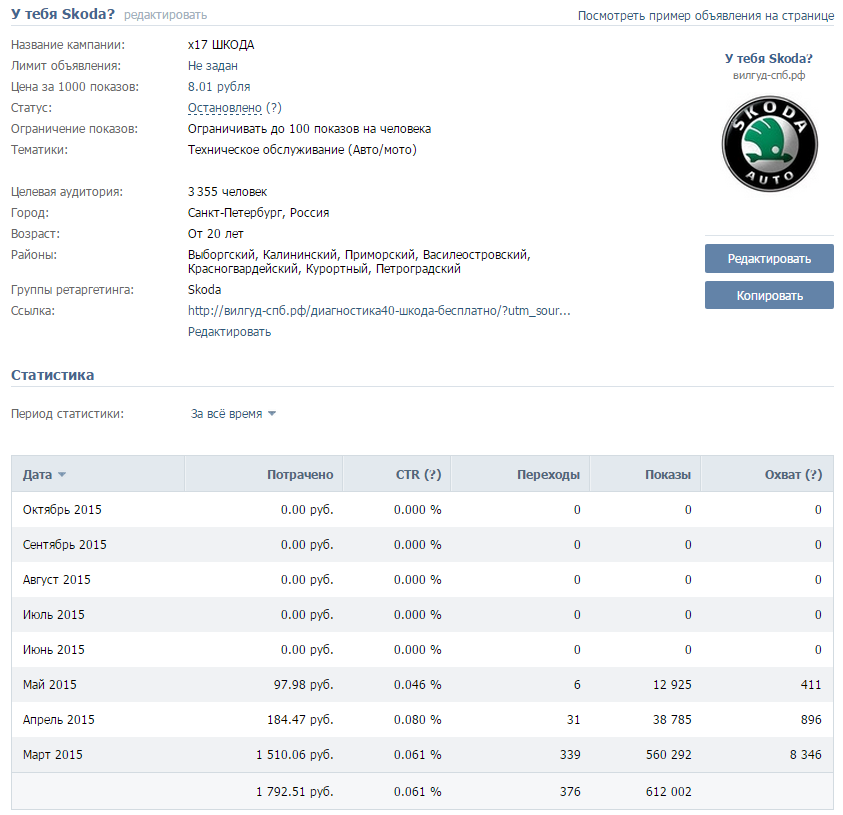
Task: Open the вилгуд-спб.рф диагностика URL link
Action: click(x=379, y=311)
